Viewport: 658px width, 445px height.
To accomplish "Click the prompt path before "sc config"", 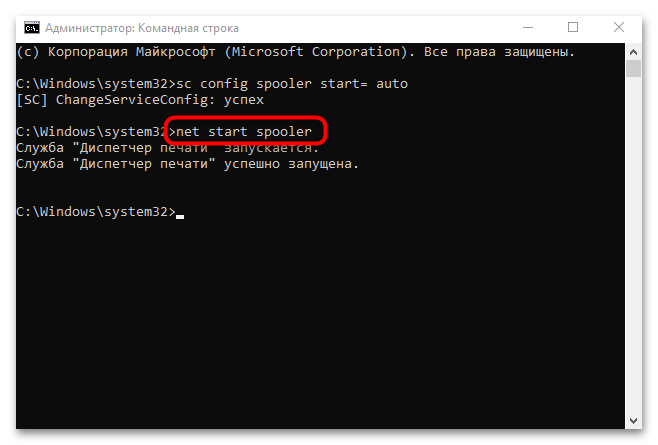I will pos(95,82).
